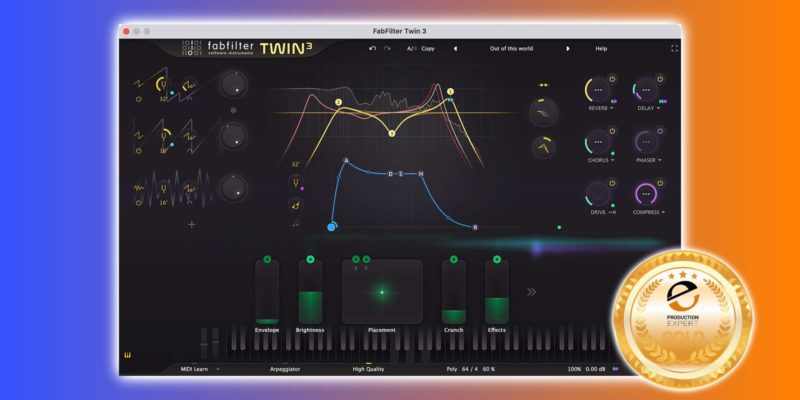Select filter node 2 on the curve
800x400 pixels.
pos(338,103)
